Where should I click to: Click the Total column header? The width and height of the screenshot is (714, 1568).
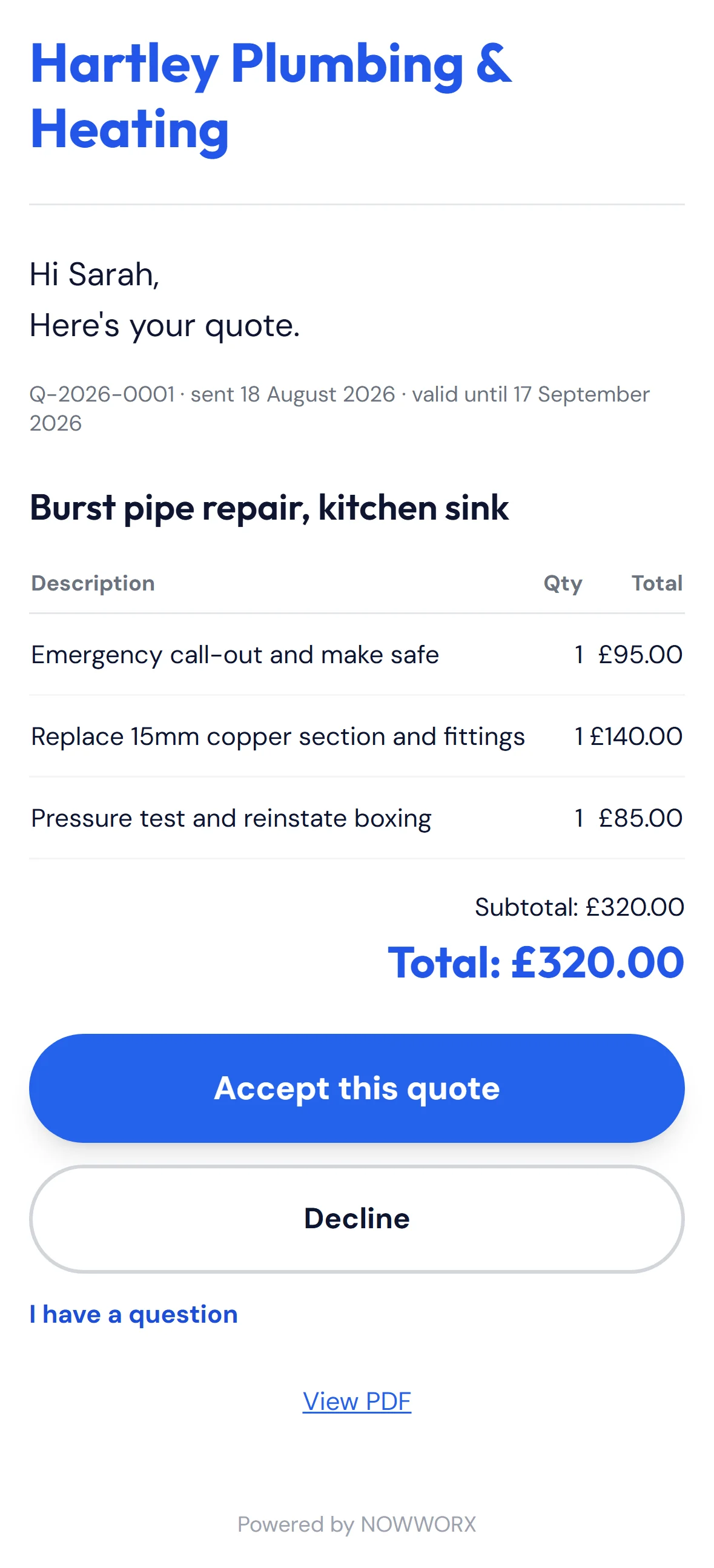coord(657,583)
